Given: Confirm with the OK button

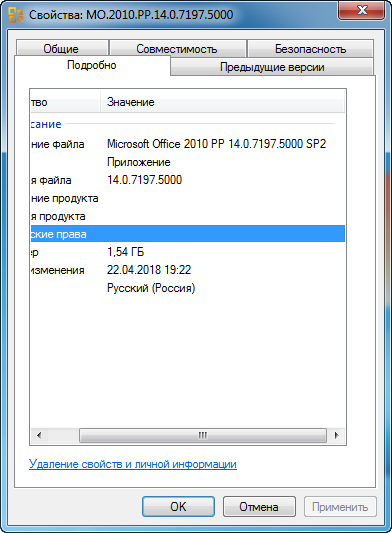Looking at the screenshot, I should tap(178, 507).
